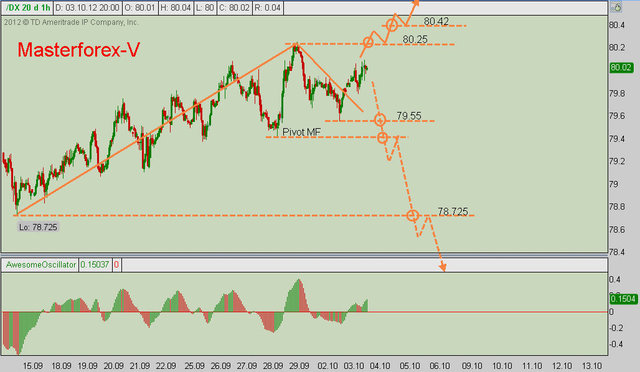The image size is (640, 372).
Task: Click the 21.09 date axis label
Action: click(139, 366)
